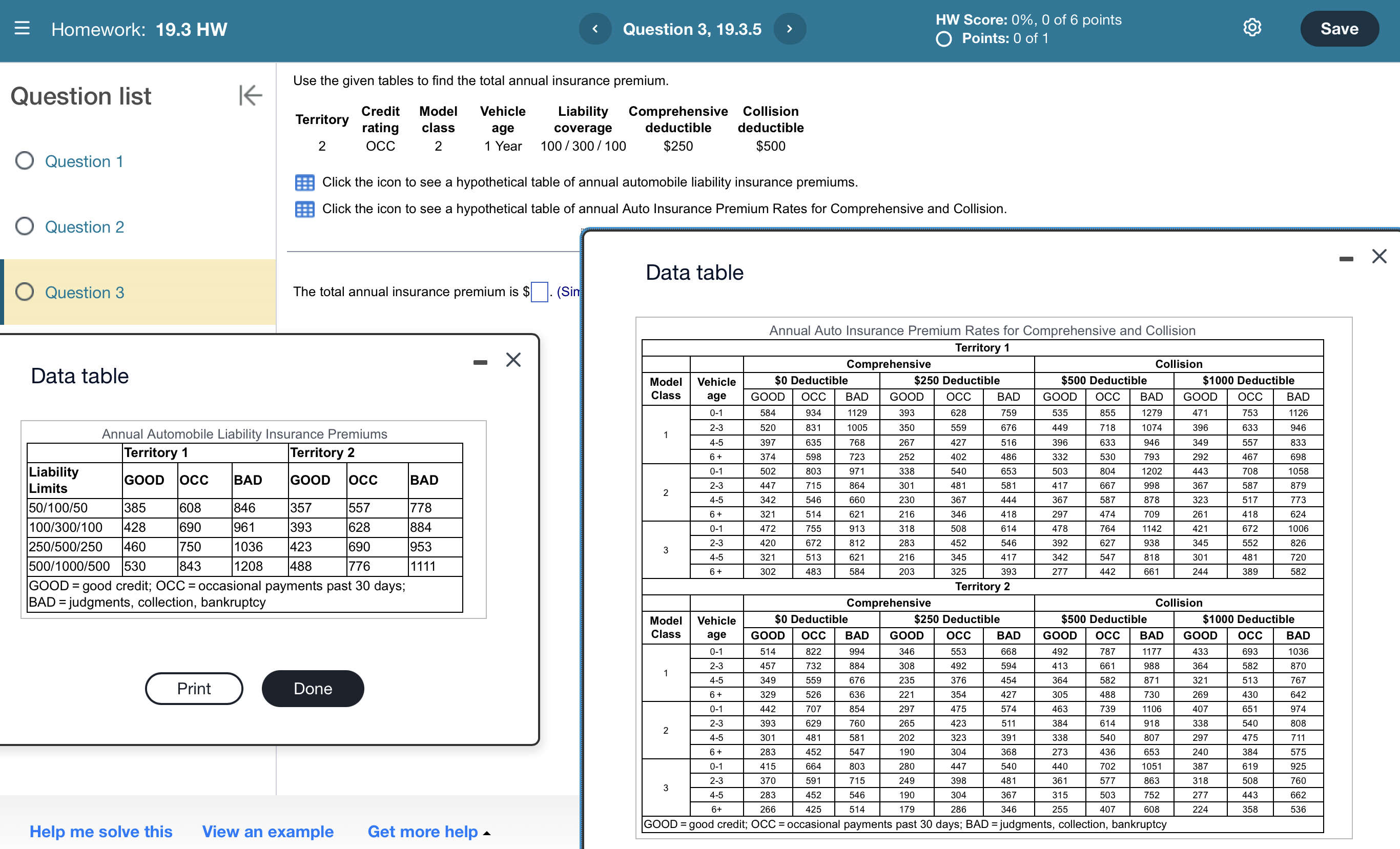This screenshot has height=849, width=1400.
Task: Click the Done button
Action: 313,688
